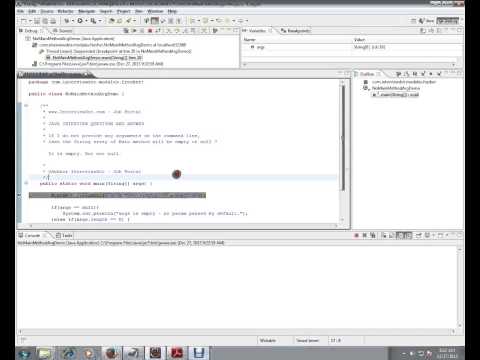The image size is (480, 360).
Task: Switch to the Java perspective button
Action: [x=427, y=21]
